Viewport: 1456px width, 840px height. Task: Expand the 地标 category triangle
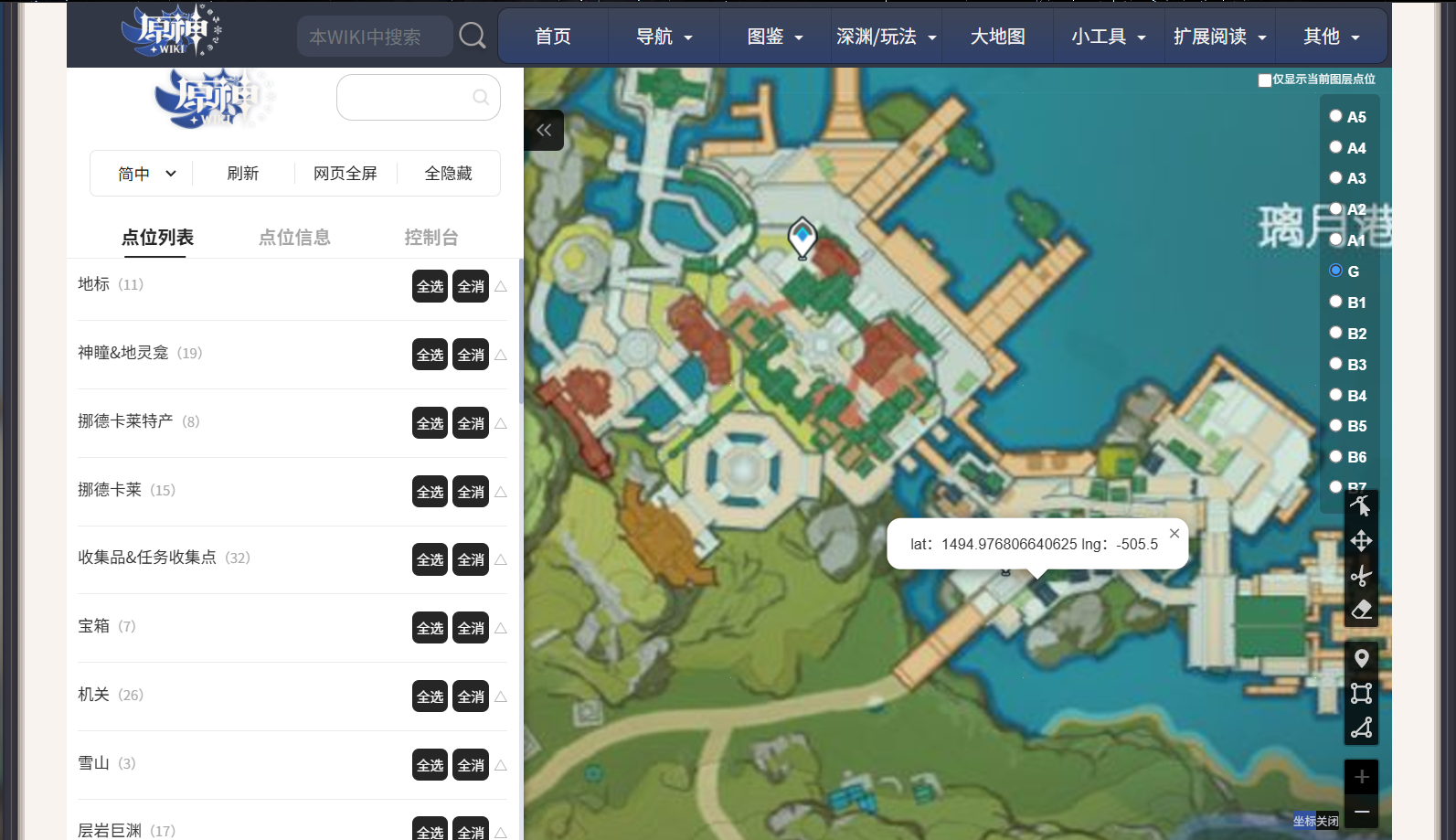[x=501, y=286]
